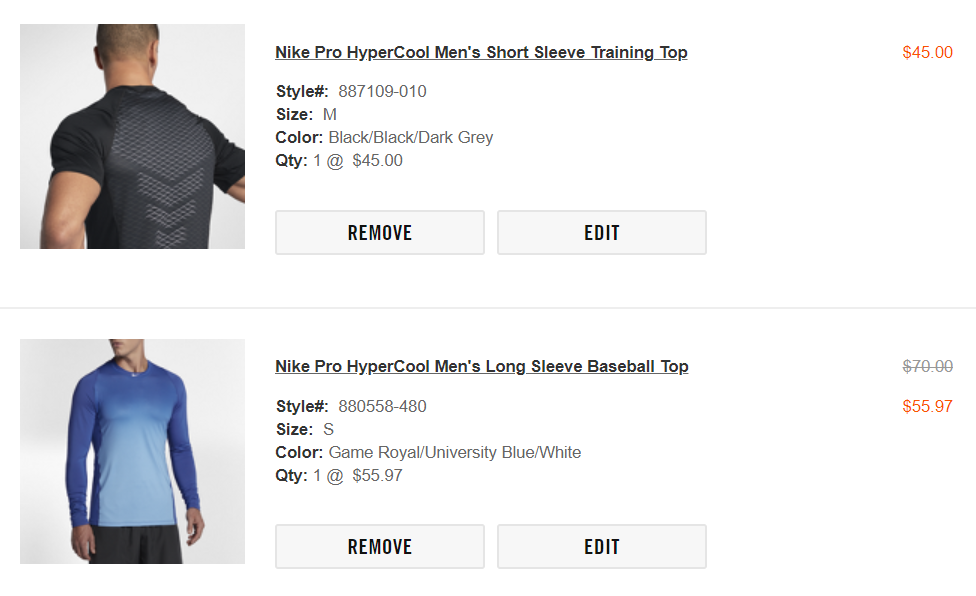This screenshot has width=976, height=596.
Task: Remove the Short Sleeve Training Top from cart
Action: pyautogui.click(x=379, y=233)
